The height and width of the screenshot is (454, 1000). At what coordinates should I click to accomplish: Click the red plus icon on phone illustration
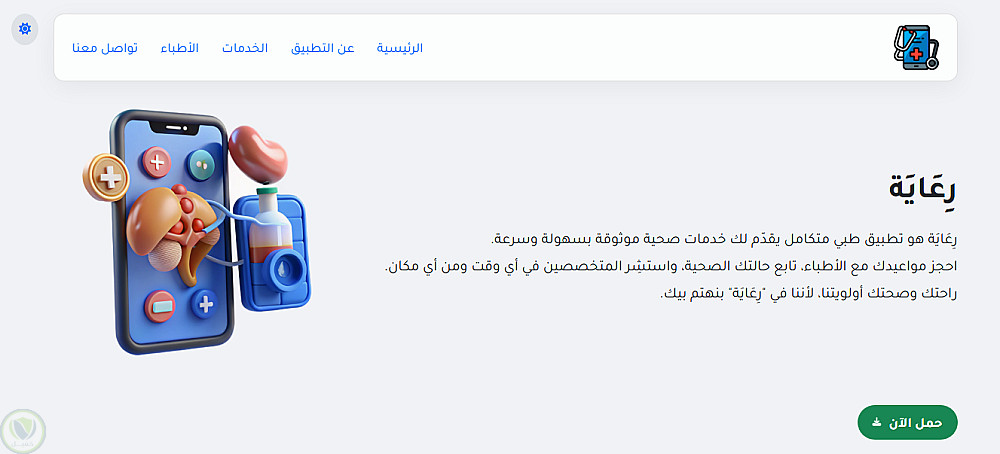pyautogui.click(x=156, y=162)
